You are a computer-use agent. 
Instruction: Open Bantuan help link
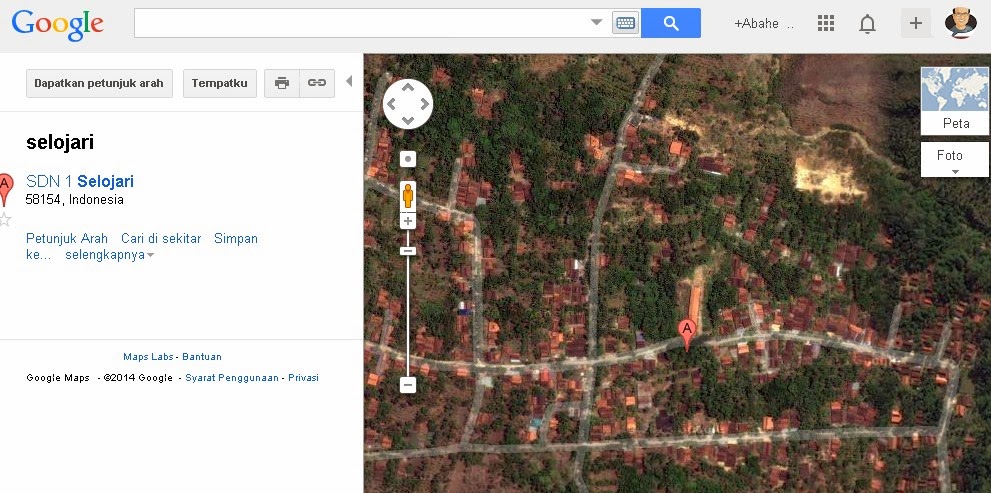tap(202, 356)
